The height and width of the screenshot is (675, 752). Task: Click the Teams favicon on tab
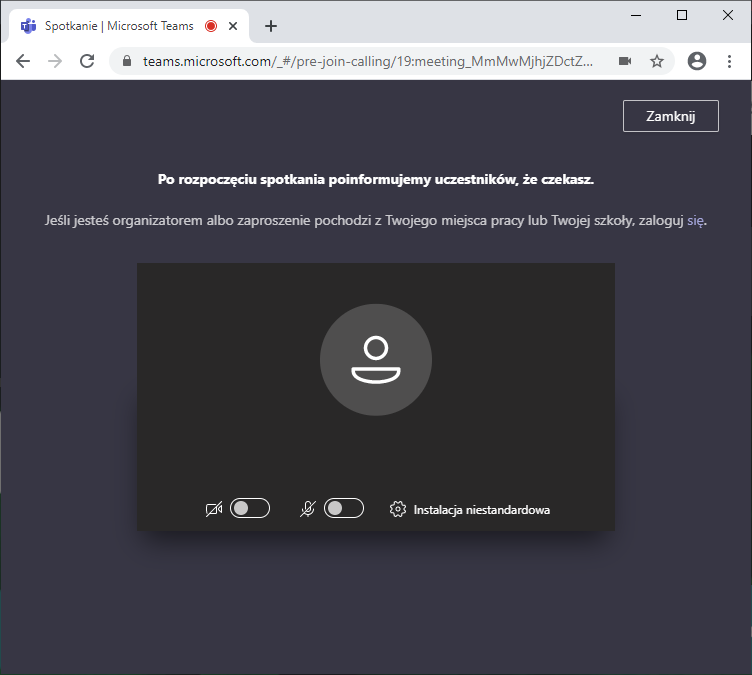(28, 26)
